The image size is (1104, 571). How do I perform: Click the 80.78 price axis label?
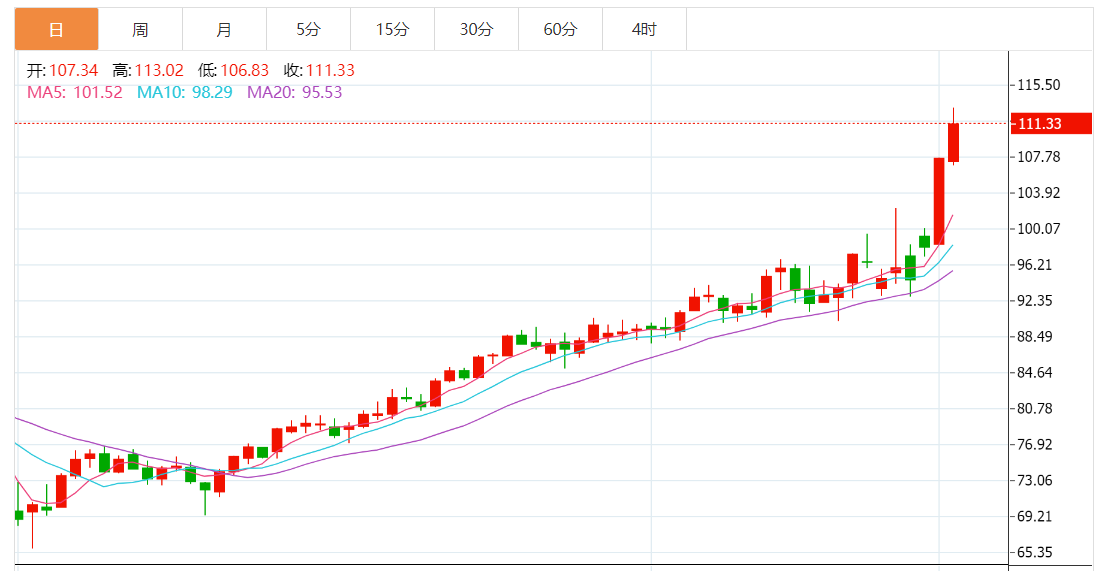[1035, 408]
